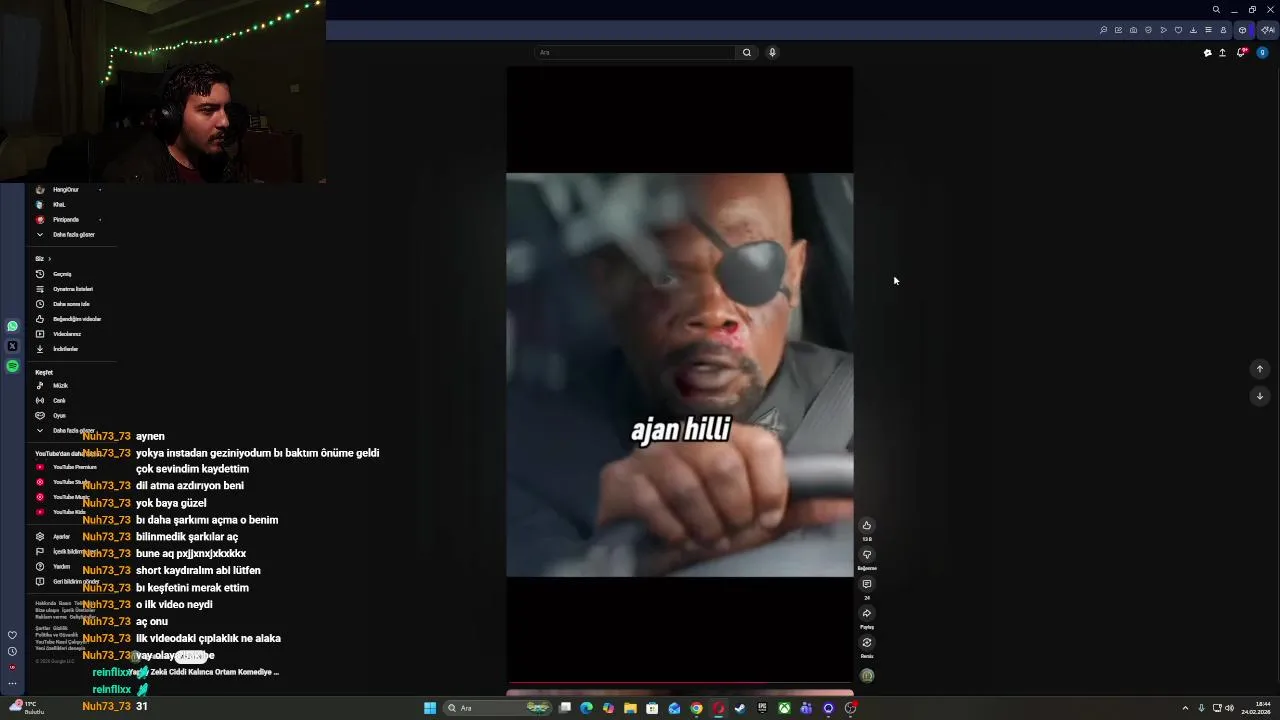
Task: Activate voice search microphone icon
Action: 772,53
